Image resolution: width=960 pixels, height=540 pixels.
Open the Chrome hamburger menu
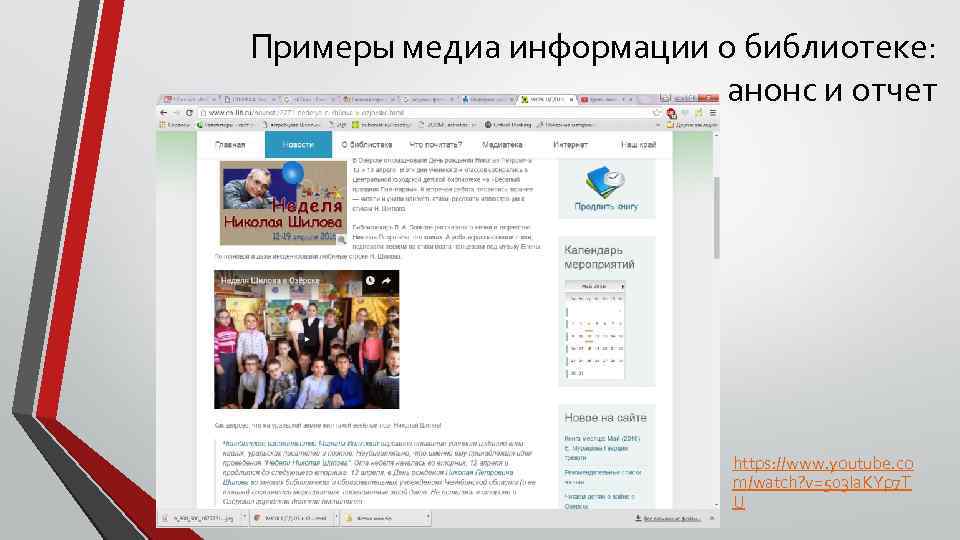tap(713, 113)
